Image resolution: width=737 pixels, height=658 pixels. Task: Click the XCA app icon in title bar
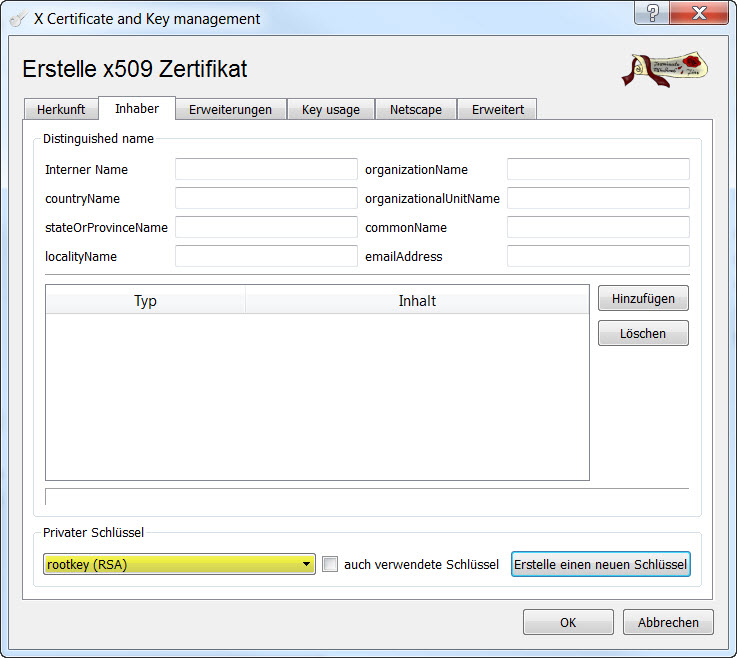18,18
